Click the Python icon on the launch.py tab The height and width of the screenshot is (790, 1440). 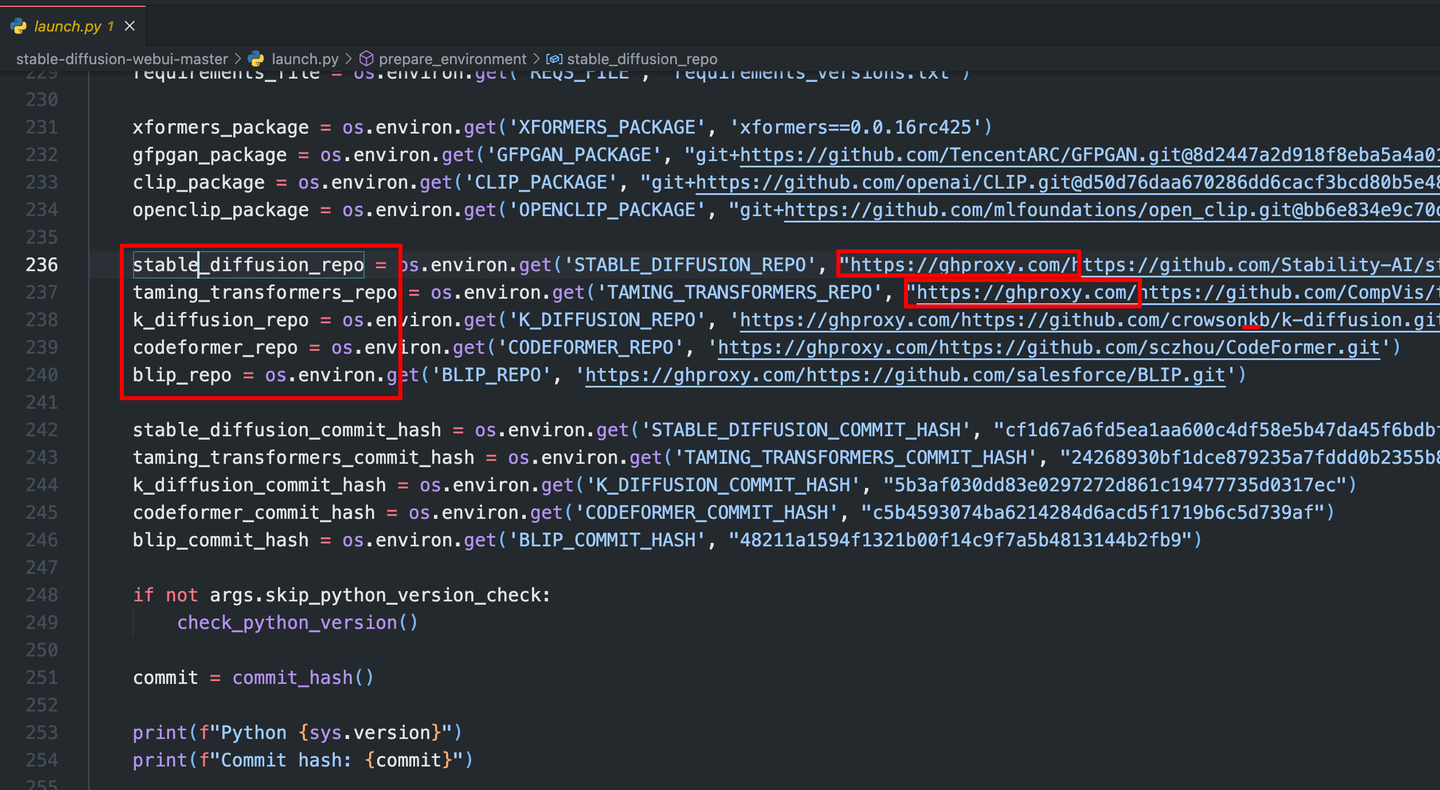click(18, 27)
